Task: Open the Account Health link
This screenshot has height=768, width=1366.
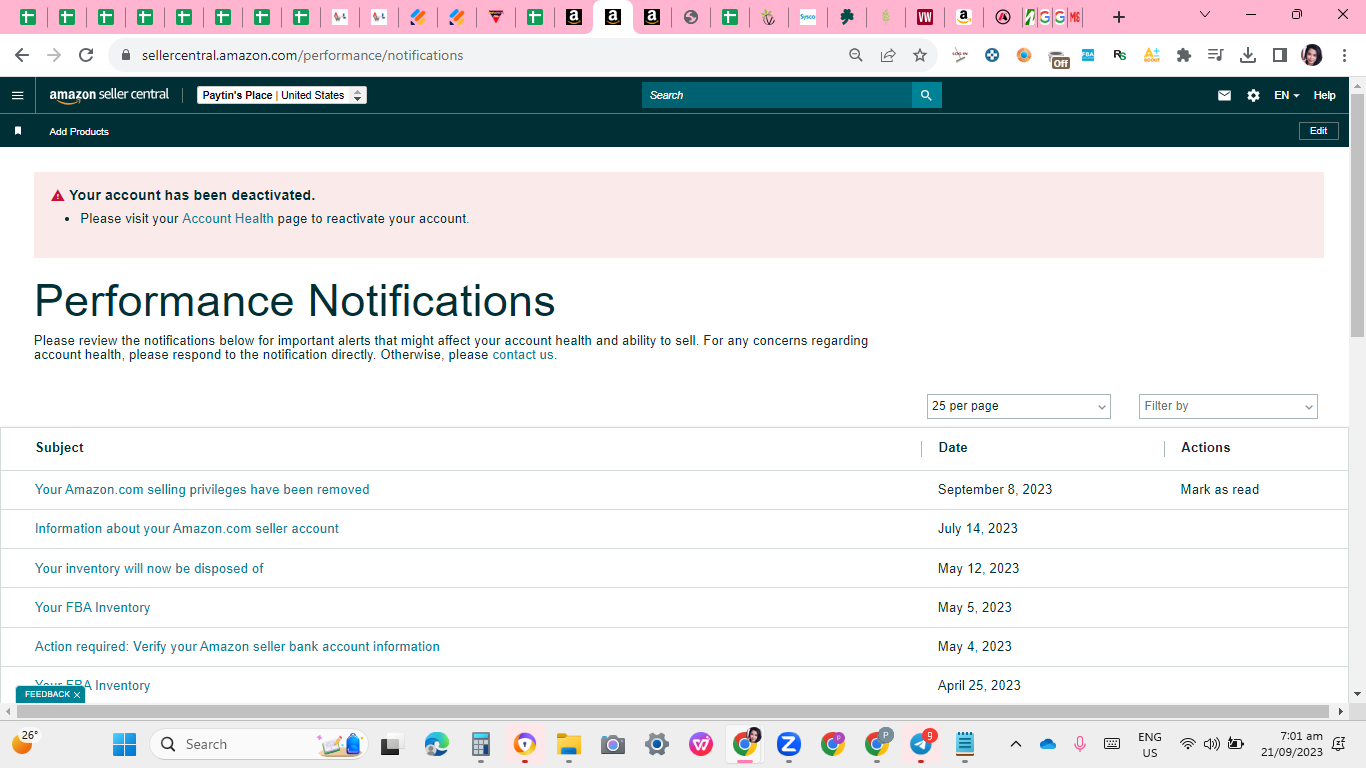Action: pyautogui.click(x=228, y=218)
